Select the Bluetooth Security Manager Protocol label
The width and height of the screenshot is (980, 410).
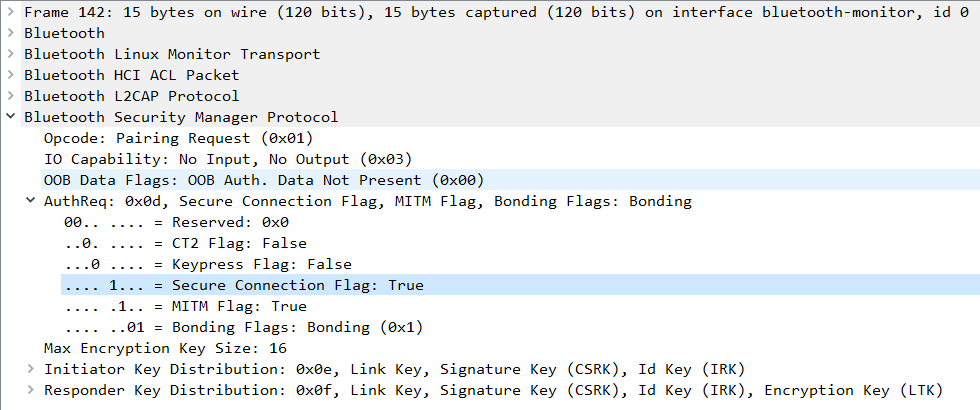pyautogui.click(x=181, y=117)
